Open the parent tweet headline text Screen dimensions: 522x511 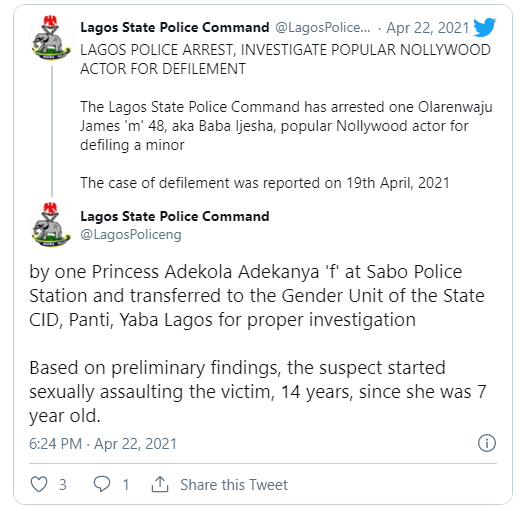click(285, 59)
